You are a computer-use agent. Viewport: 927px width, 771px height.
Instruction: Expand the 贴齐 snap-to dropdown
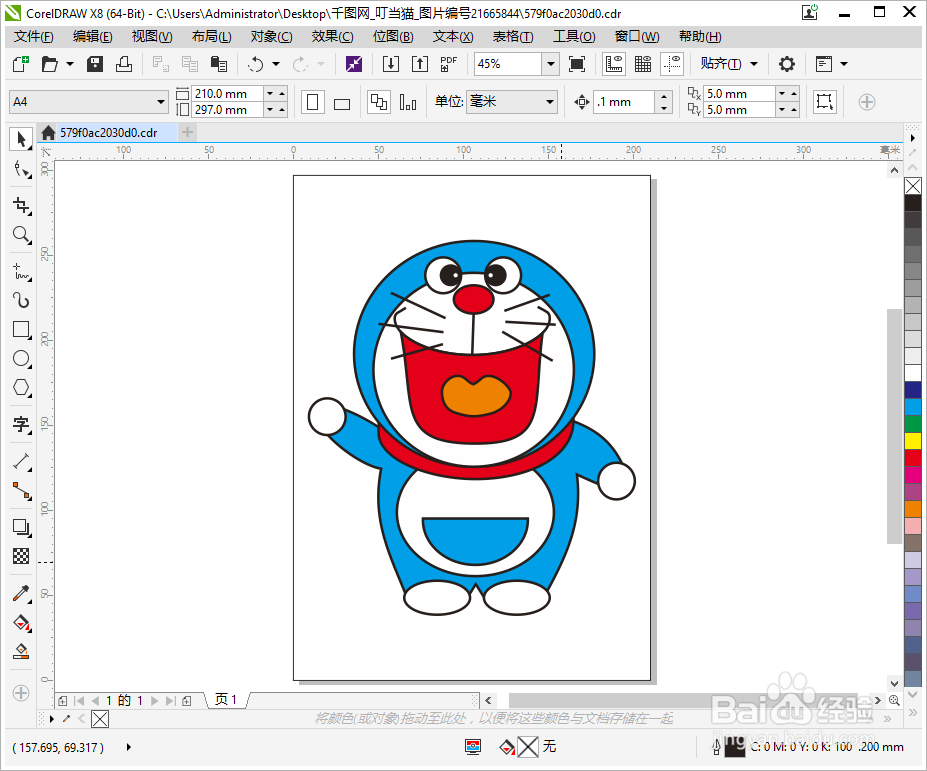point(754,64)
